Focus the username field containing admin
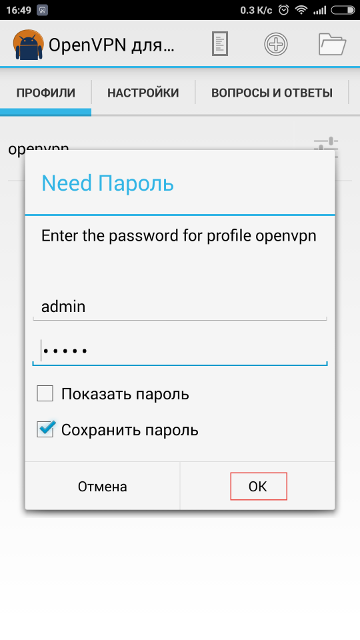The image size is (360, 640). [180, 307]
